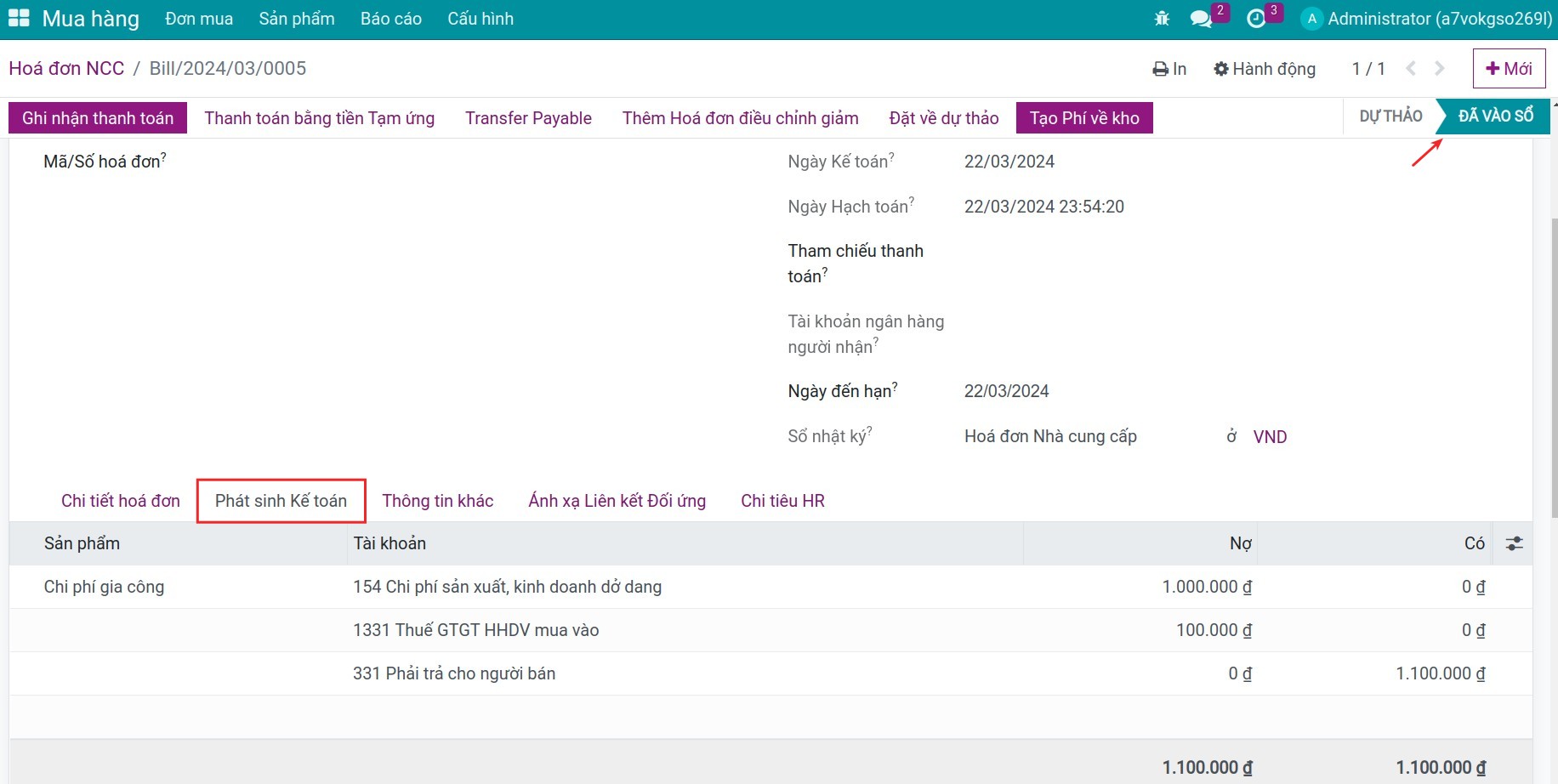This screenshot has height=784, width=1558.
Task: Open the Sản phẩm menu
Action: click(x=297, y=19)
